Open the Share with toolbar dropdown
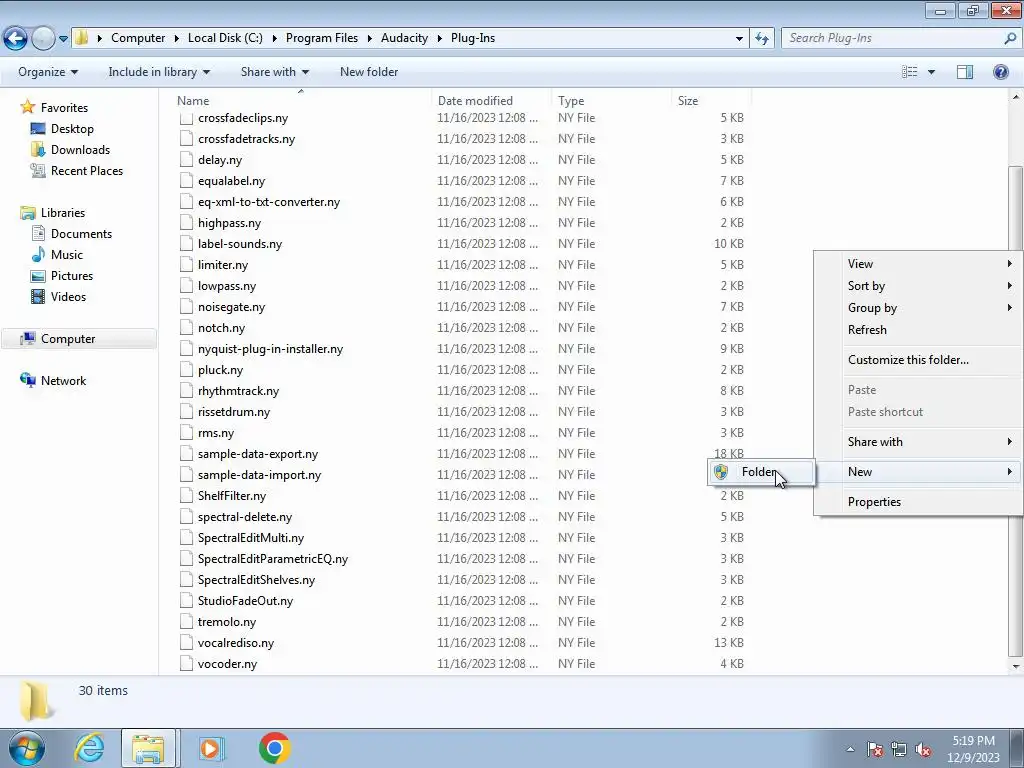Viewport: 1024px width, 768px height. 274,72
